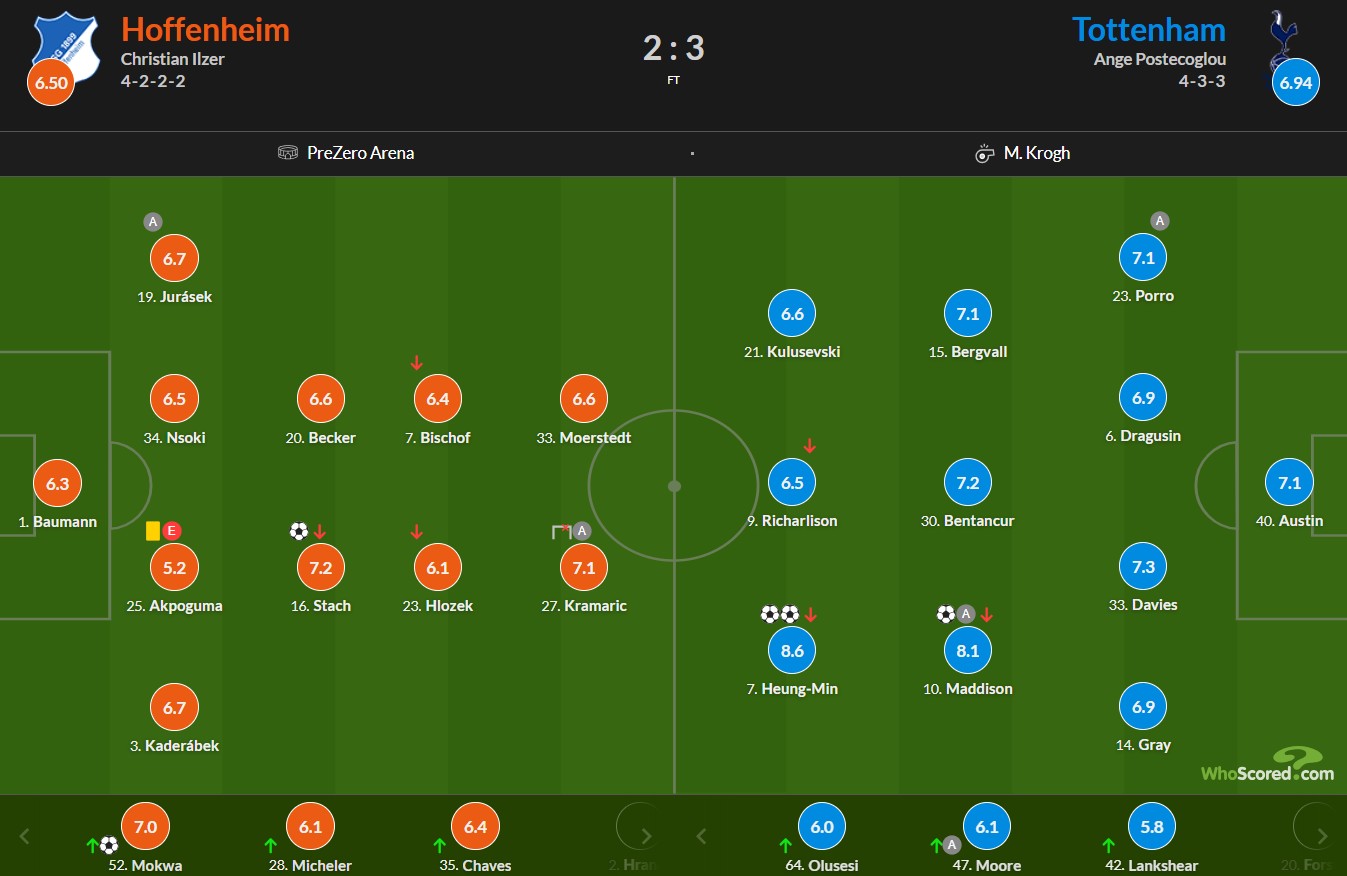Show previous Tottenham substitutes with left chevron
The image size is (1347, 876).
tap(702, 836)
